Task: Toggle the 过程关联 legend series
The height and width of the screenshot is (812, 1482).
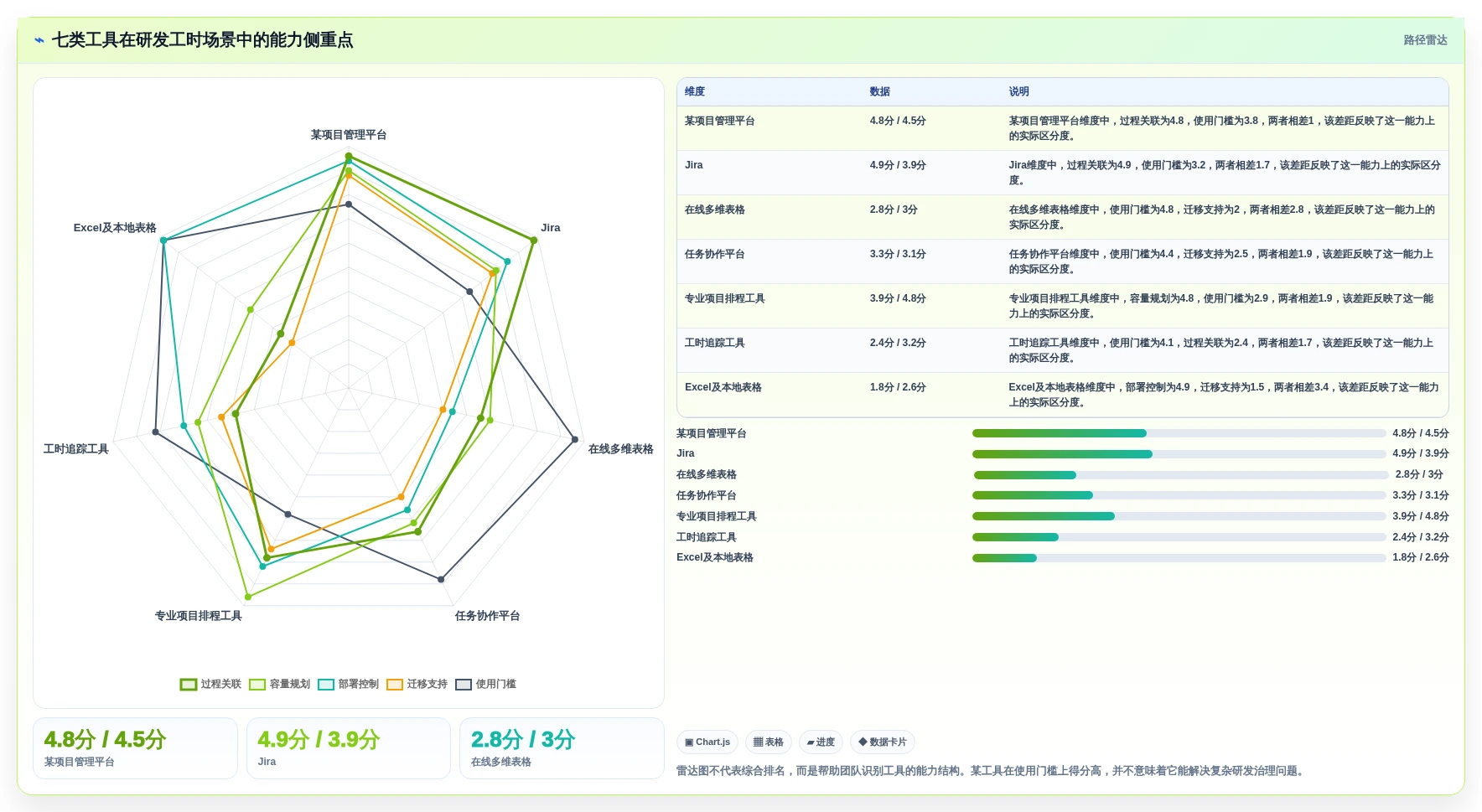Action: 210,684
